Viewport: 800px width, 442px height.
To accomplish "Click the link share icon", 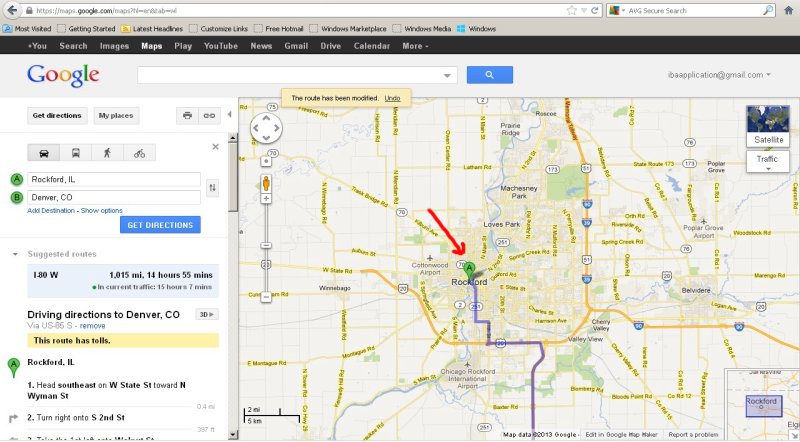I will [x=209, y=116].
